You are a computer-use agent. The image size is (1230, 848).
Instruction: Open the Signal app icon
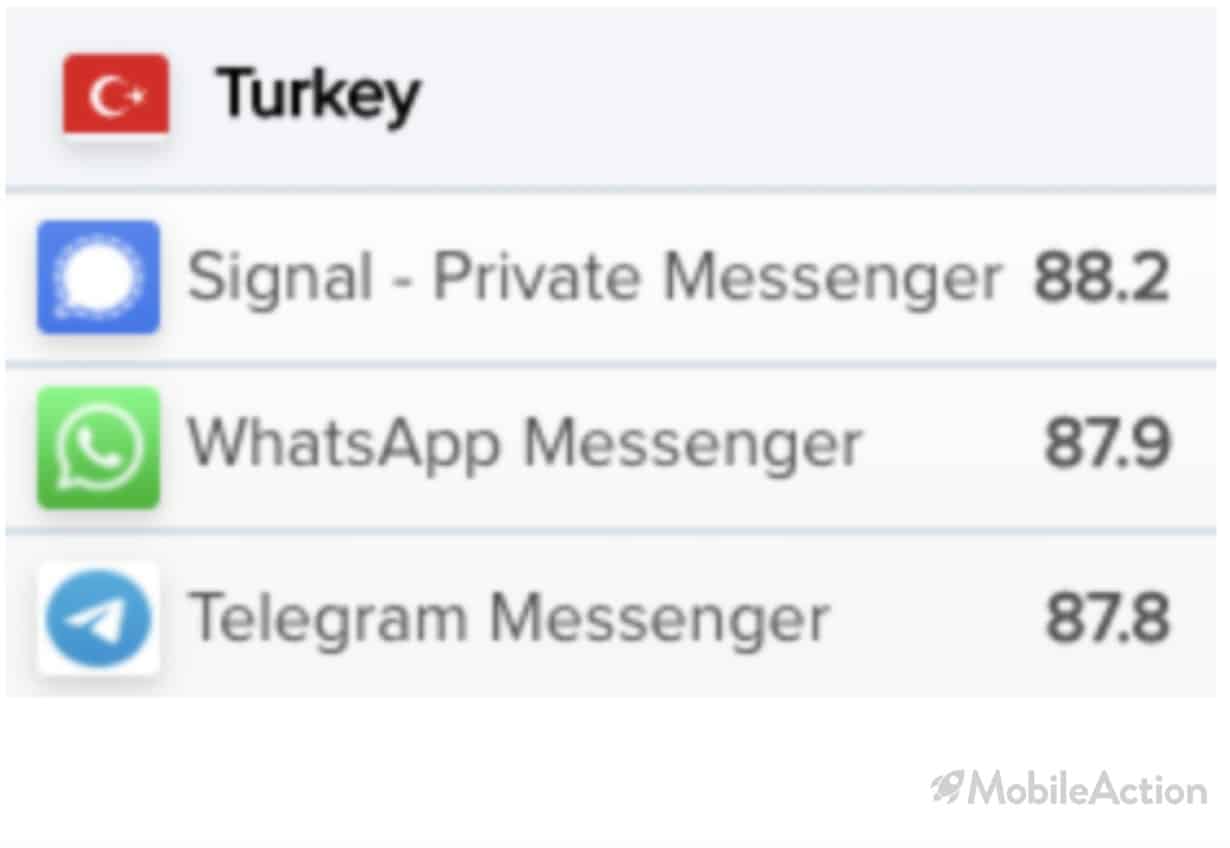(x=98, y=277)
